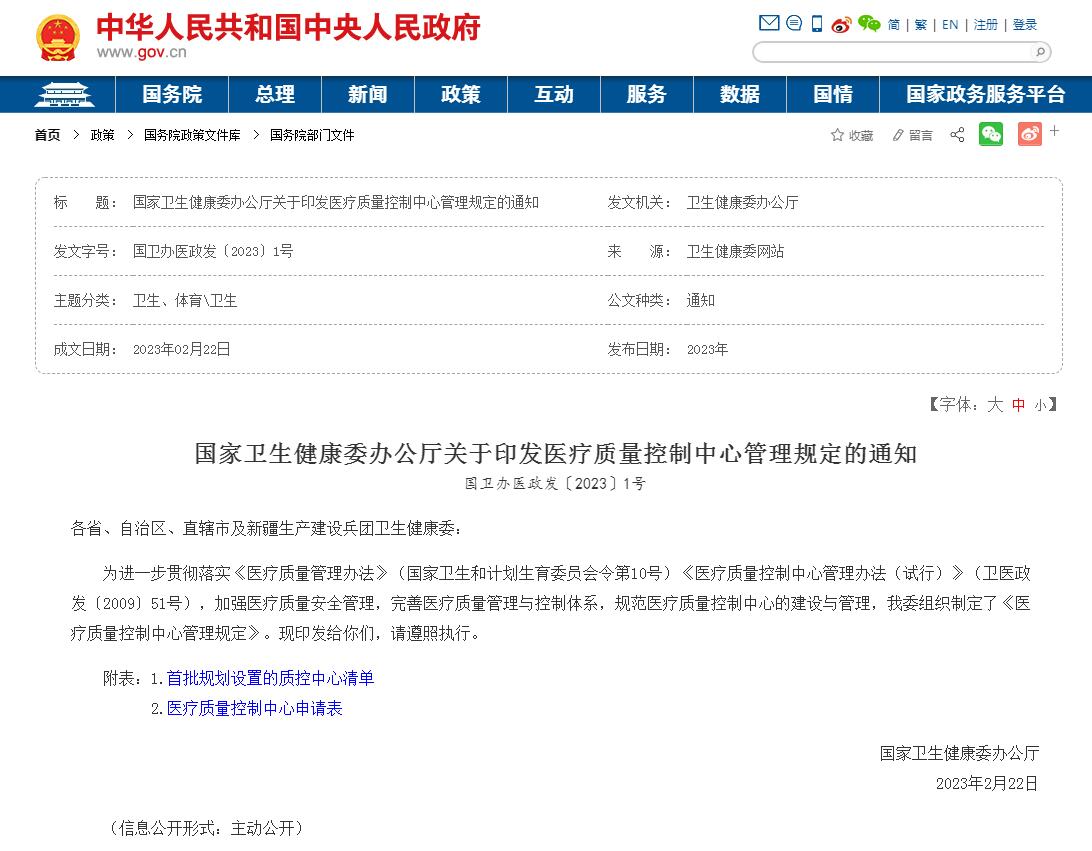Open 互动 navigation tab
1092x851 pixels.
[x=554, y=95]
